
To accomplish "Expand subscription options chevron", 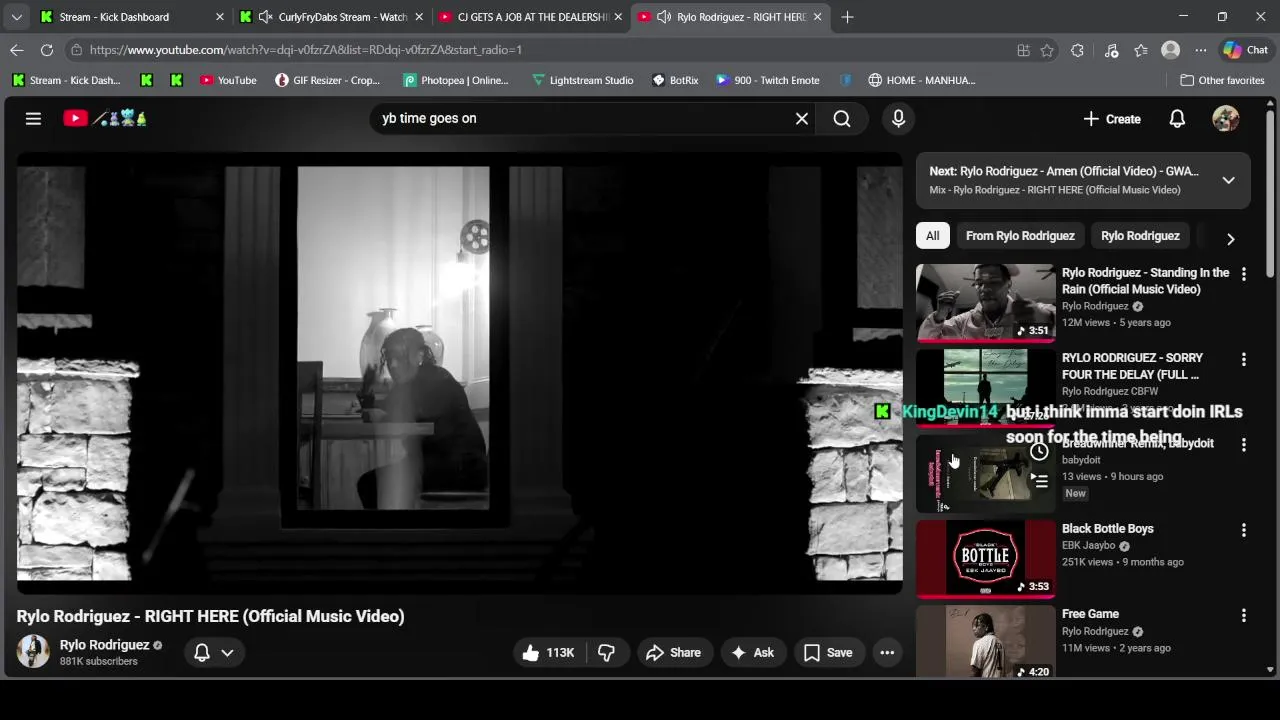I will pos(227,652).
